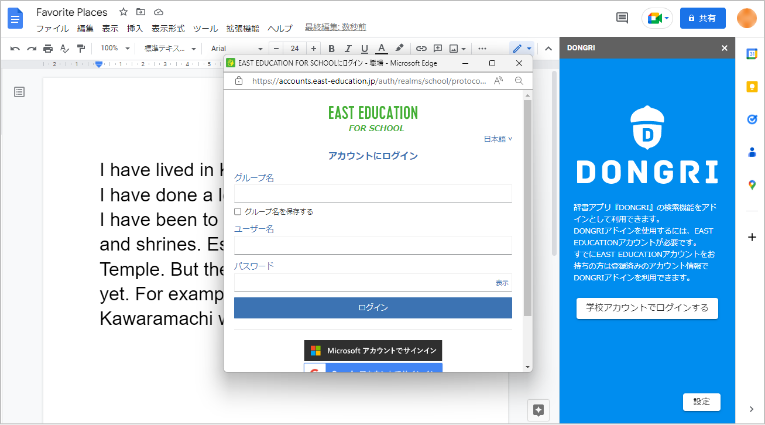Screen dimensions: 765x425
Task: Add a comment from toolbar
Action: coord(438,48)
